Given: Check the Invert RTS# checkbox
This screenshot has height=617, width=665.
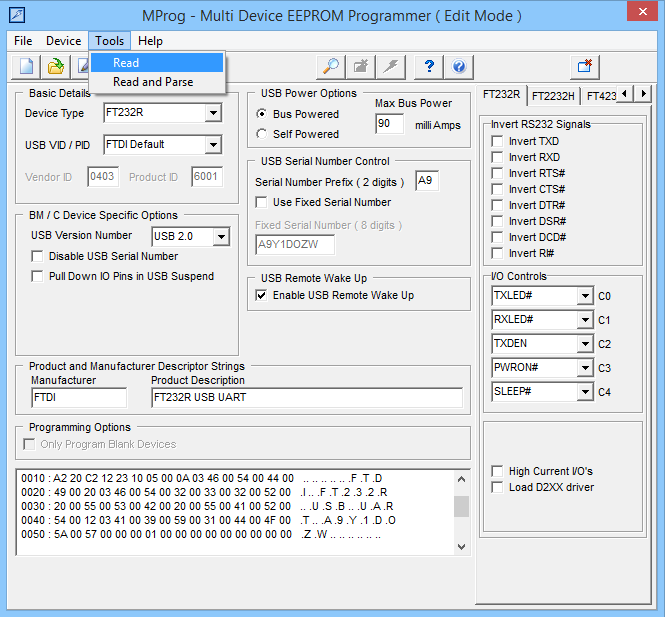Looking at the screenshot, I should click(x=497, y=173).
